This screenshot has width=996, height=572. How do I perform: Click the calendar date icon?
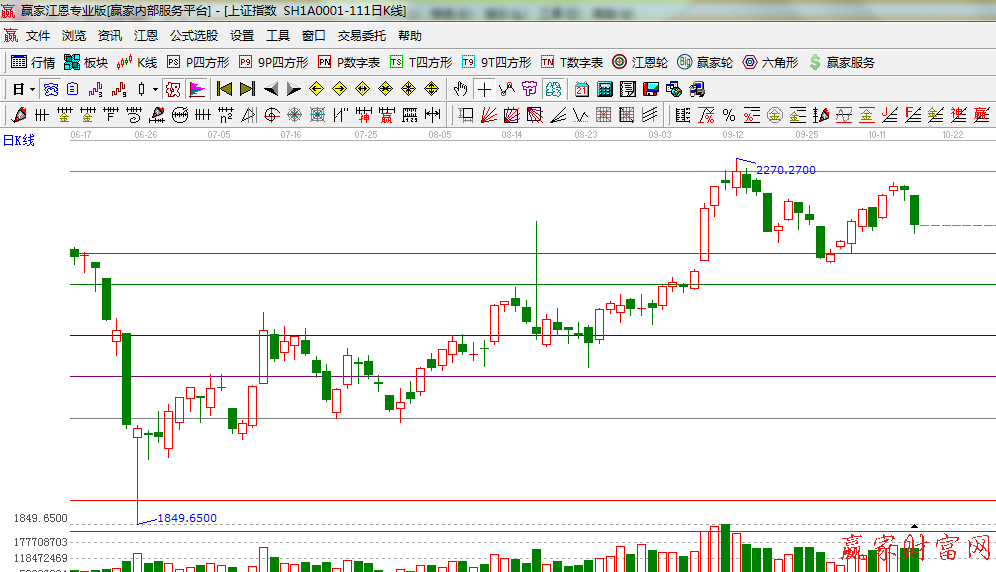[582, 89]
